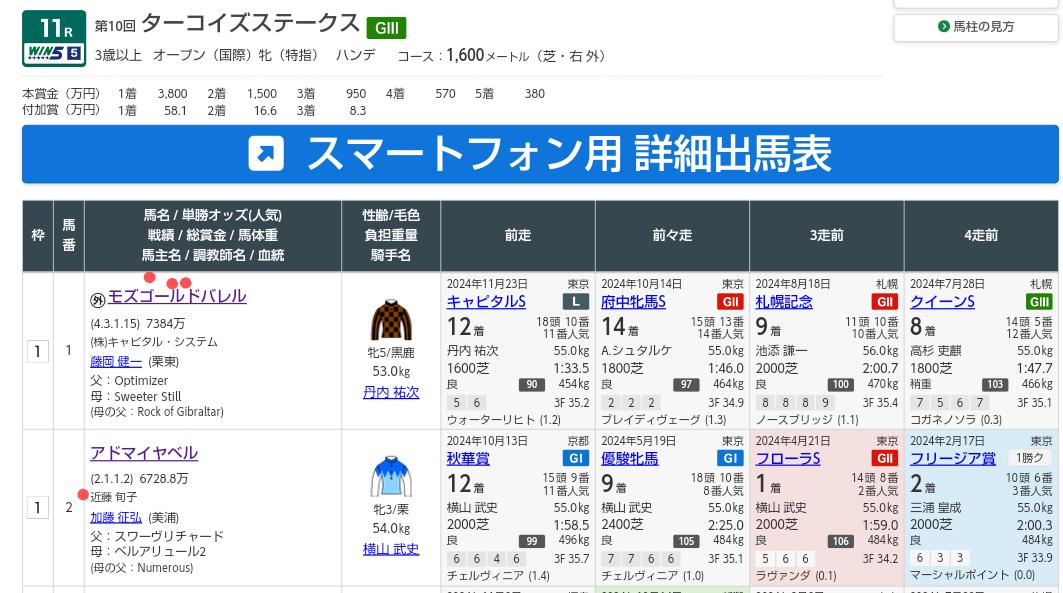
Task: Click the WIN5 badge icon
Action: tap(53, 53)
